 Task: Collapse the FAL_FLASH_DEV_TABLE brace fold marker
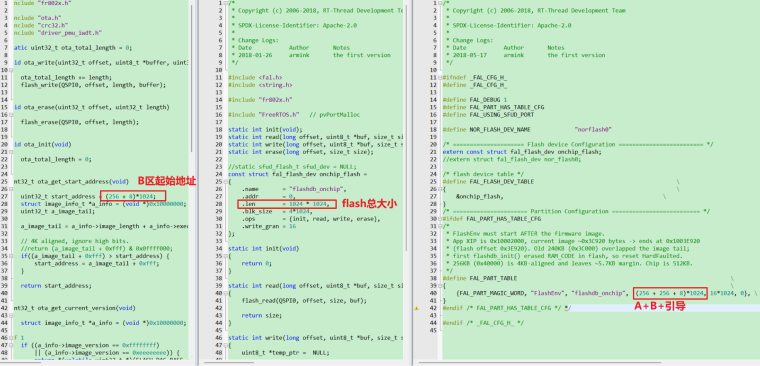coord(440,189)
